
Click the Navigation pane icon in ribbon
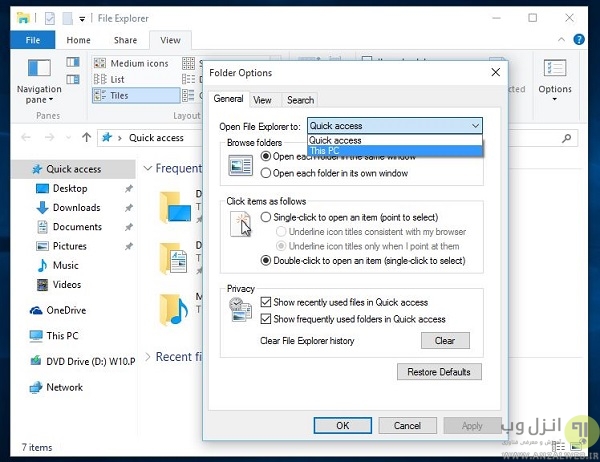click(x=39, y=73)
